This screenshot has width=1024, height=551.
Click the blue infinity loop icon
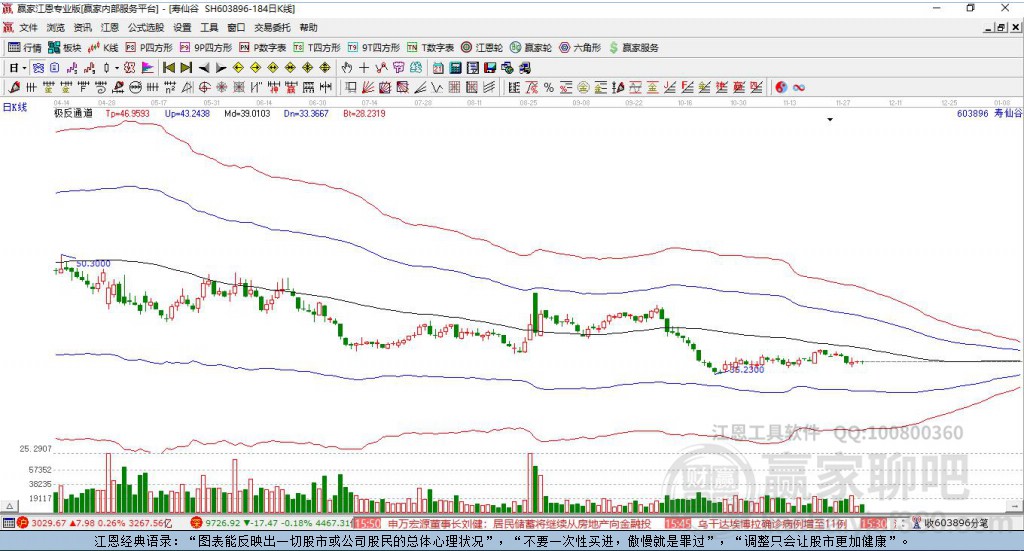tap(798, 87)
